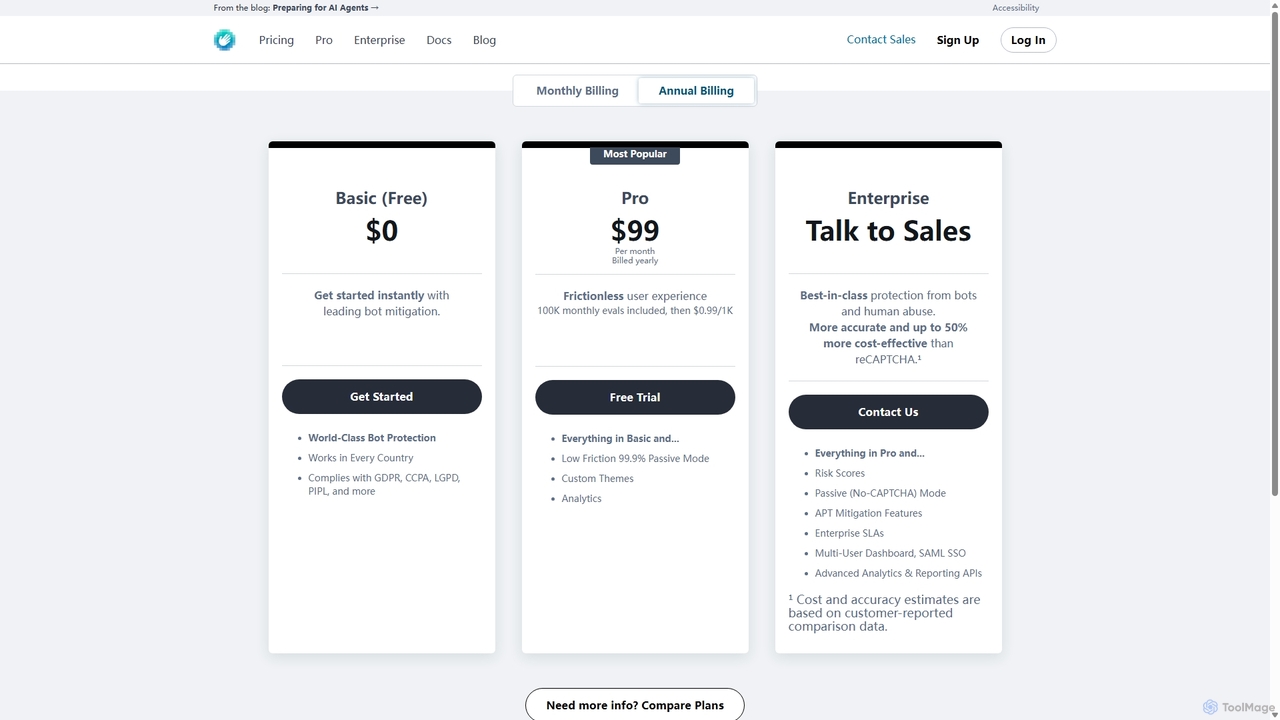Click the Enterprise Contact Us button
This screenshot has height=720, width=1280.
(x=888, y=412)
